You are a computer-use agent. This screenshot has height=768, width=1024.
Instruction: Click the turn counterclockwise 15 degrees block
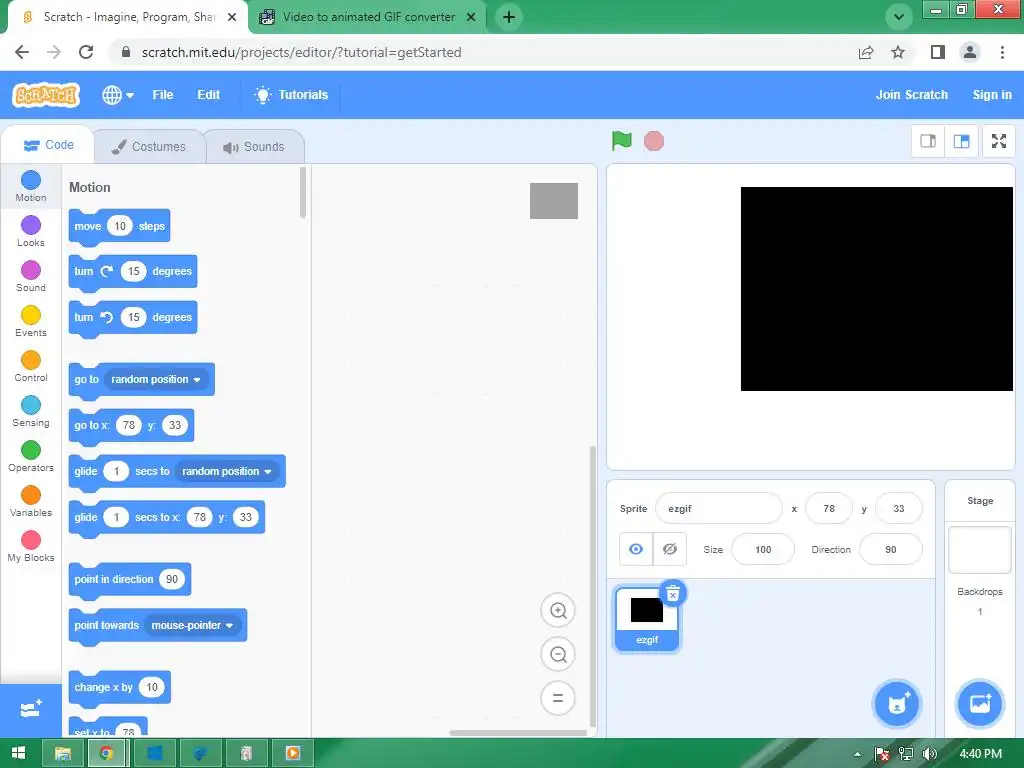(133, 317)
